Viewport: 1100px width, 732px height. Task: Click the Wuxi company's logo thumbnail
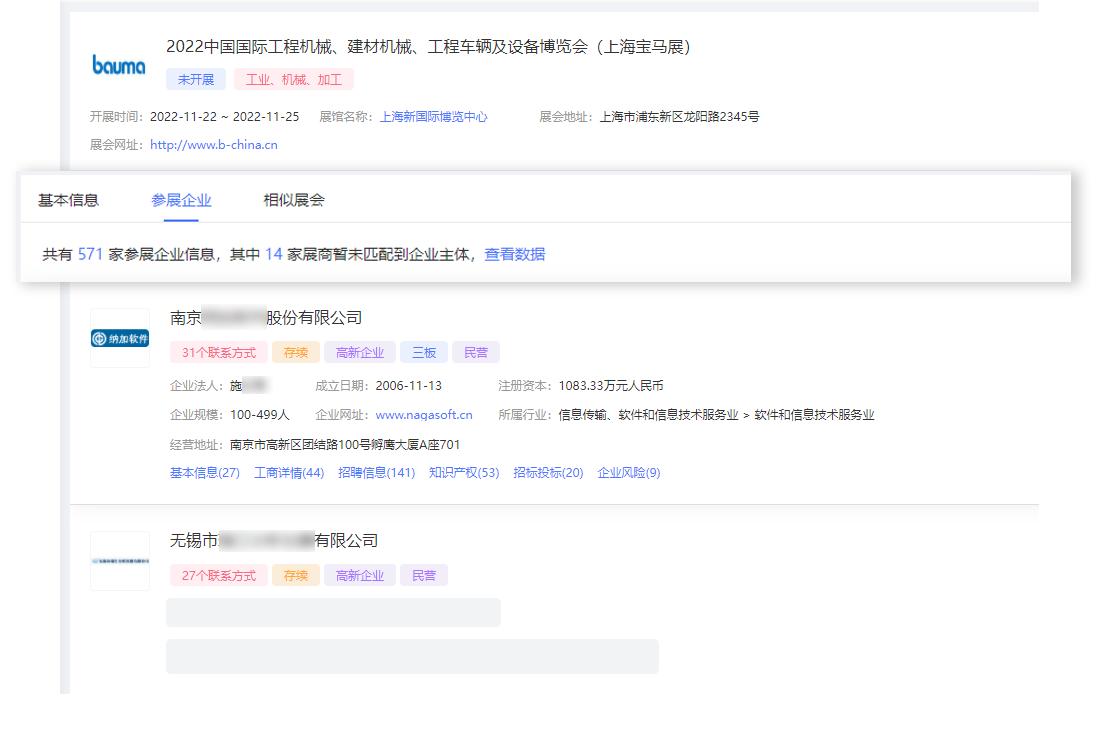click(x=120, y=560)
